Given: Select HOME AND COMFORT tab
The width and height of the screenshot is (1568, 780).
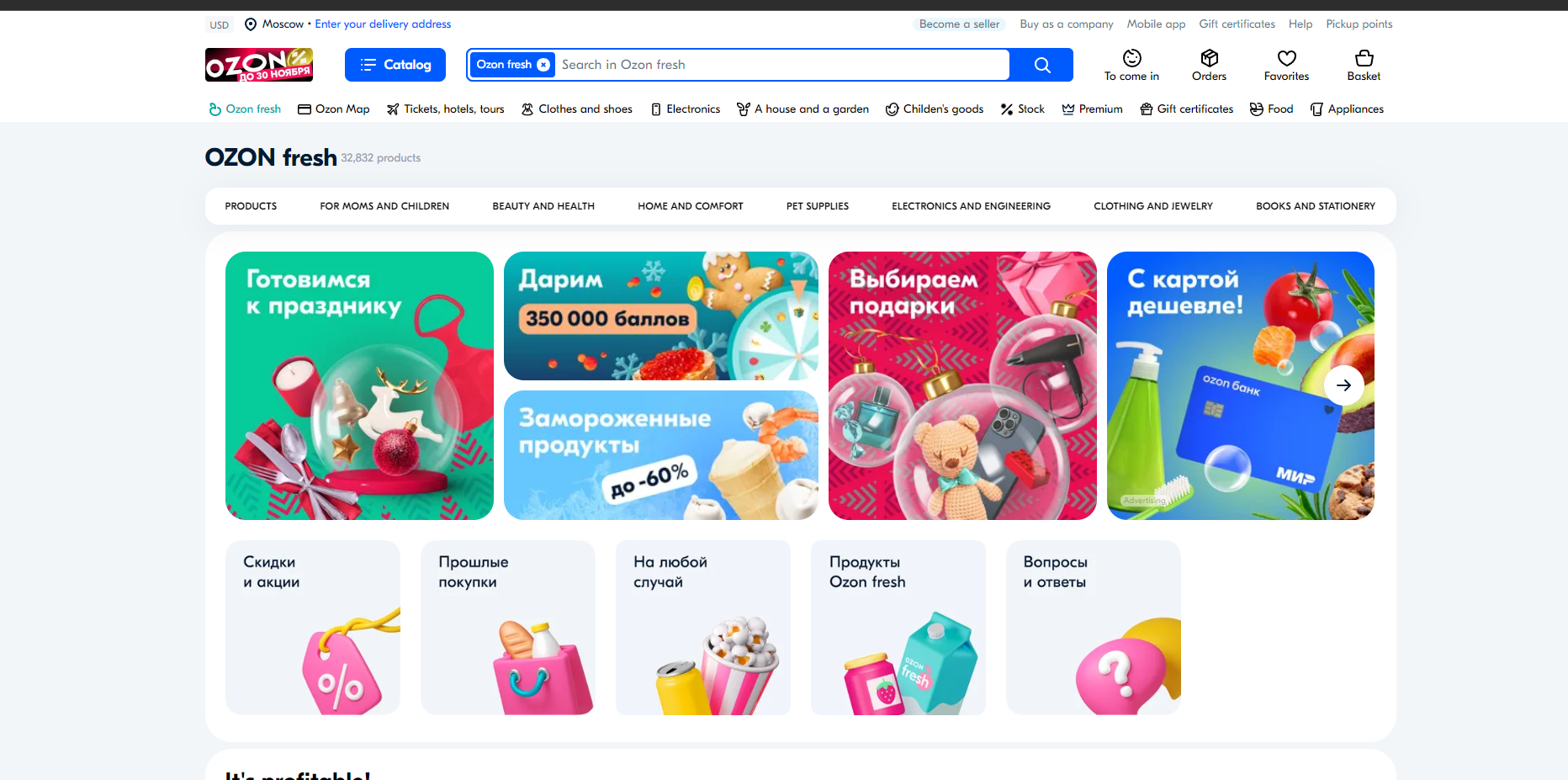Looking at the screenshot, I should click(691, 206).
